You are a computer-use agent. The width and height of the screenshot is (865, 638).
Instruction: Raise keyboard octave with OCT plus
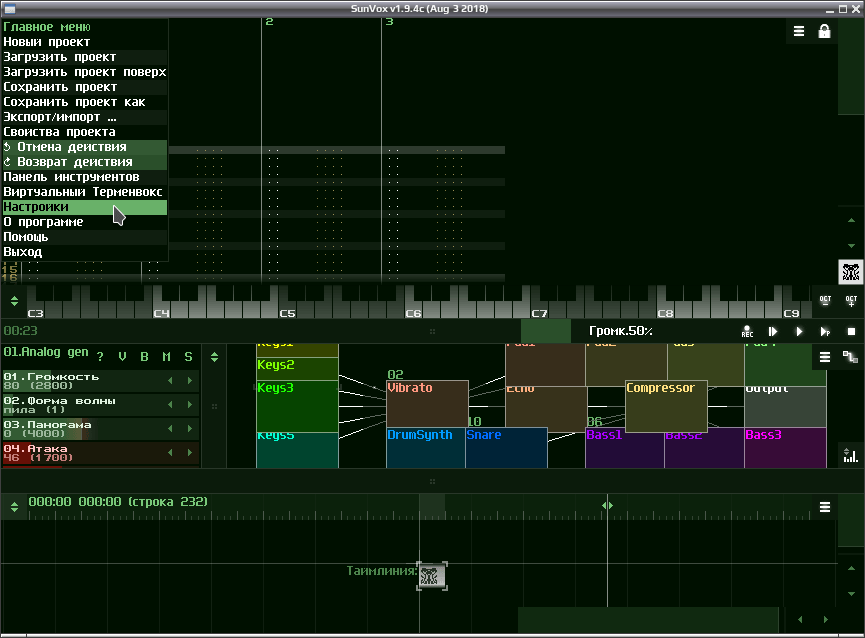click(851, 301)
